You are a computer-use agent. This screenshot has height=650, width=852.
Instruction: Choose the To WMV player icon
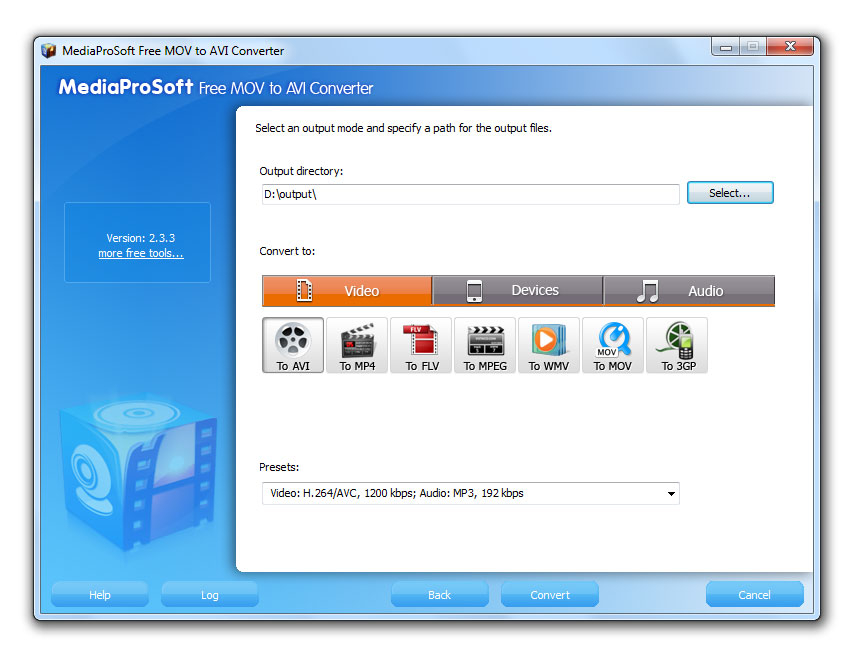tap(549, 345)
